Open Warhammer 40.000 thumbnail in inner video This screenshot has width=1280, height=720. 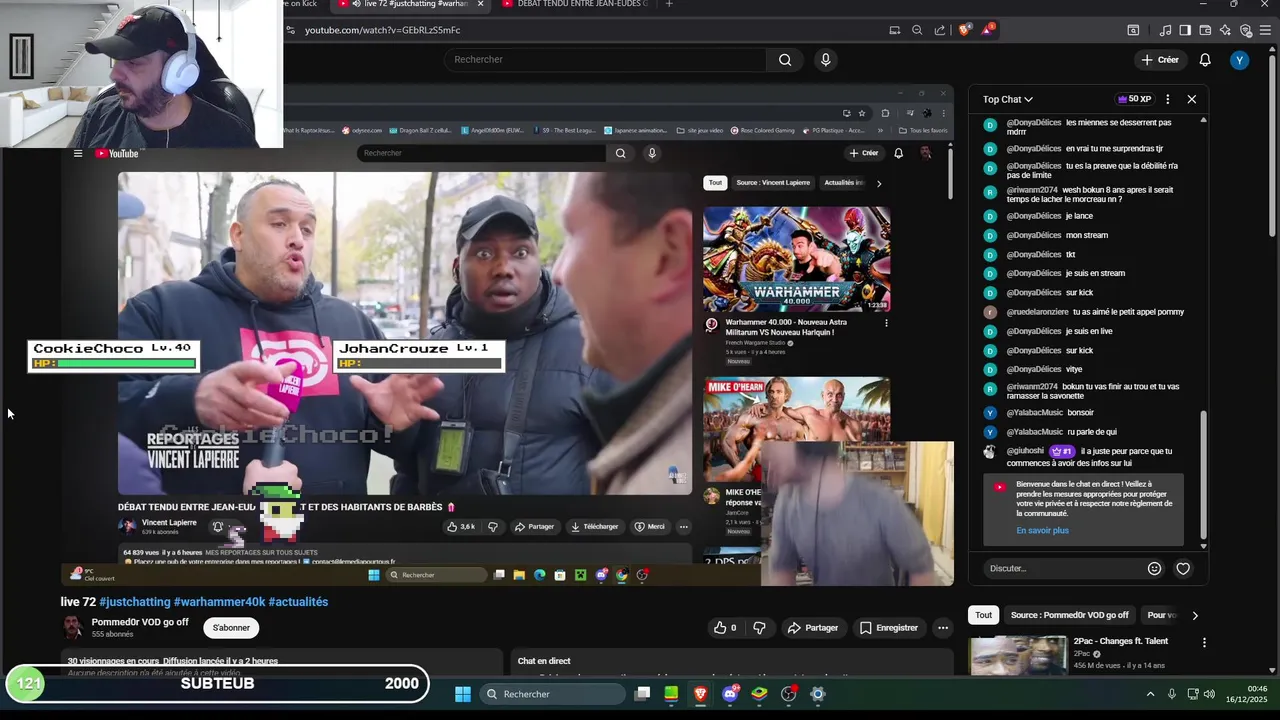(796, 259)
